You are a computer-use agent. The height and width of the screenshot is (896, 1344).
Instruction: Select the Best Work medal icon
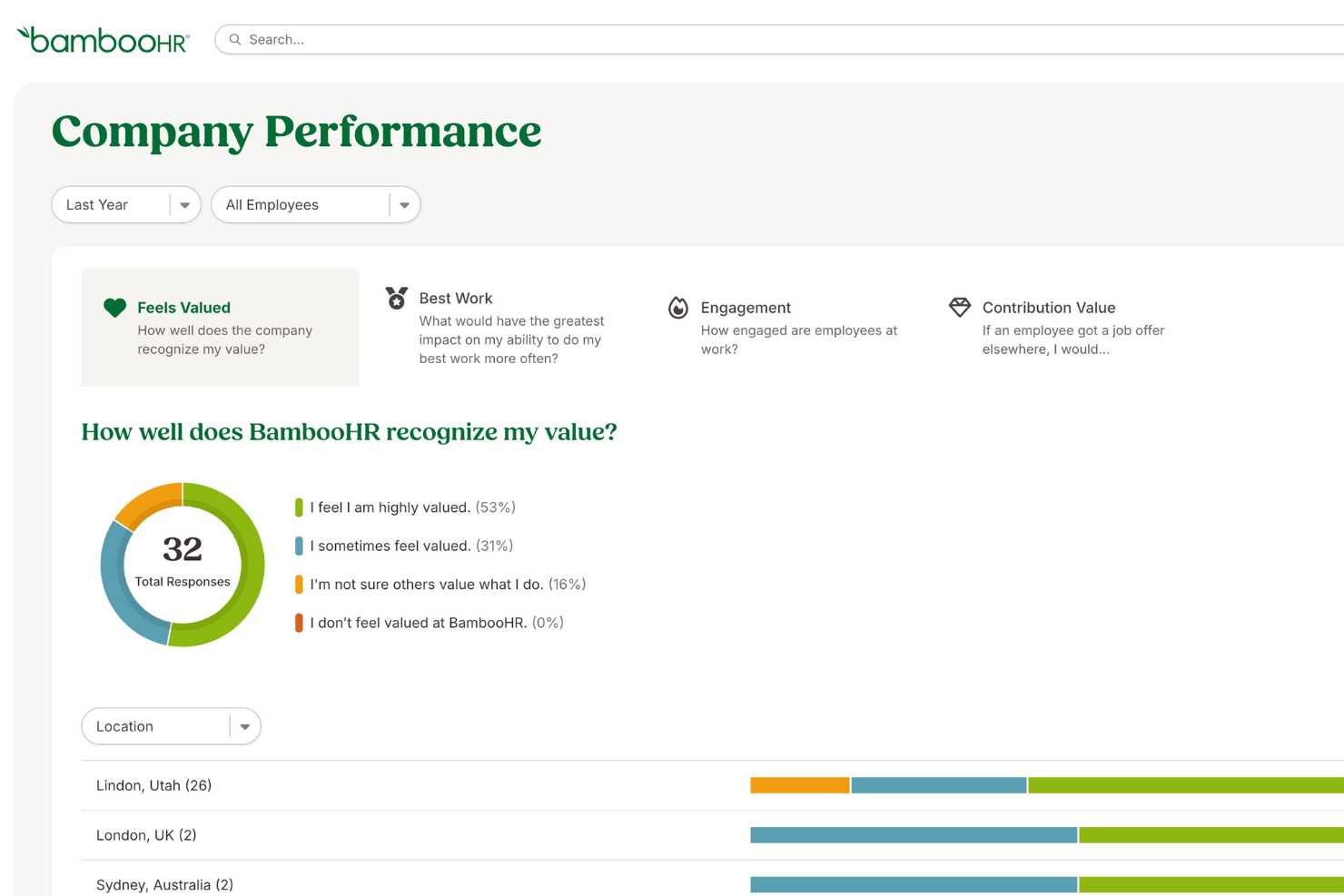point(397,297)
